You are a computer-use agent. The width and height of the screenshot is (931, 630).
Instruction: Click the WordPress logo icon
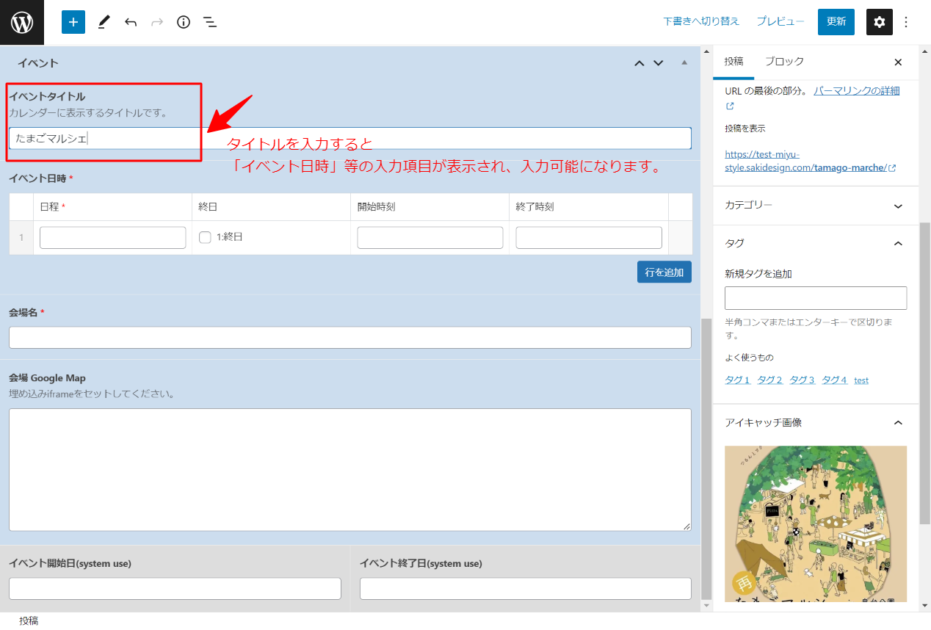point(22,22)
